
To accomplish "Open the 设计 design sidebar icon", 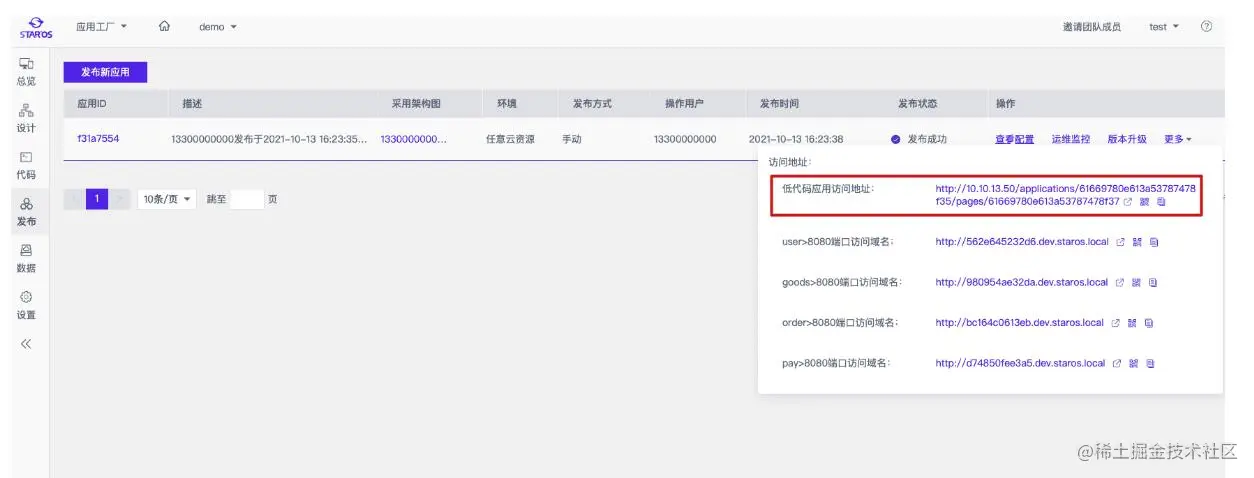I will [x=26, y=119].
